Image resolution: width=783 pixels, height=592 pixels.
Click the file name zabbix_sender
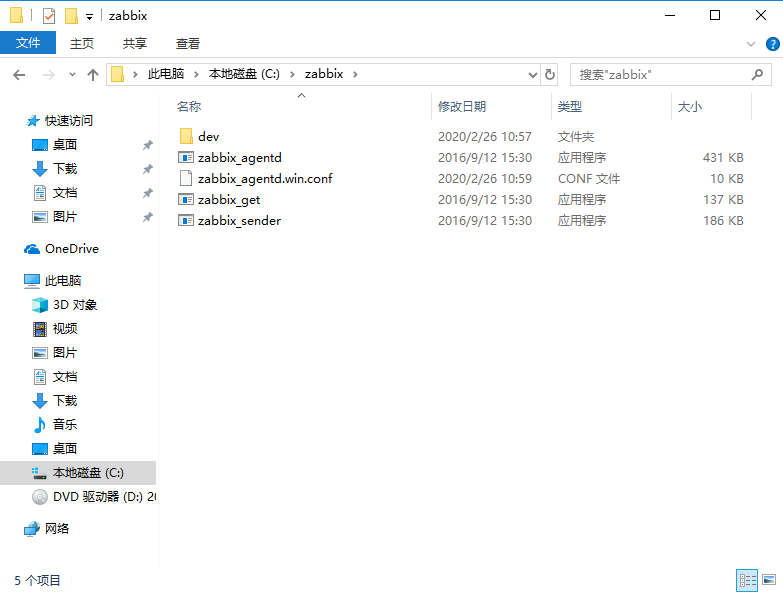point(239,220)
